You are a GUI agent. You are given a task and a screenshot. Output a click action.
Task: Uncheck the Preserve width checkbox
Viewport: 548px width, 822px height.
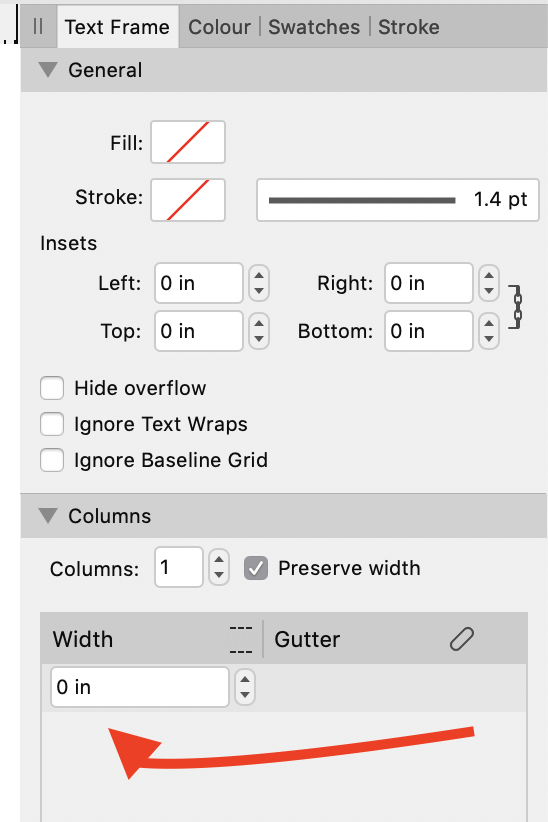(x=256, y=568)
